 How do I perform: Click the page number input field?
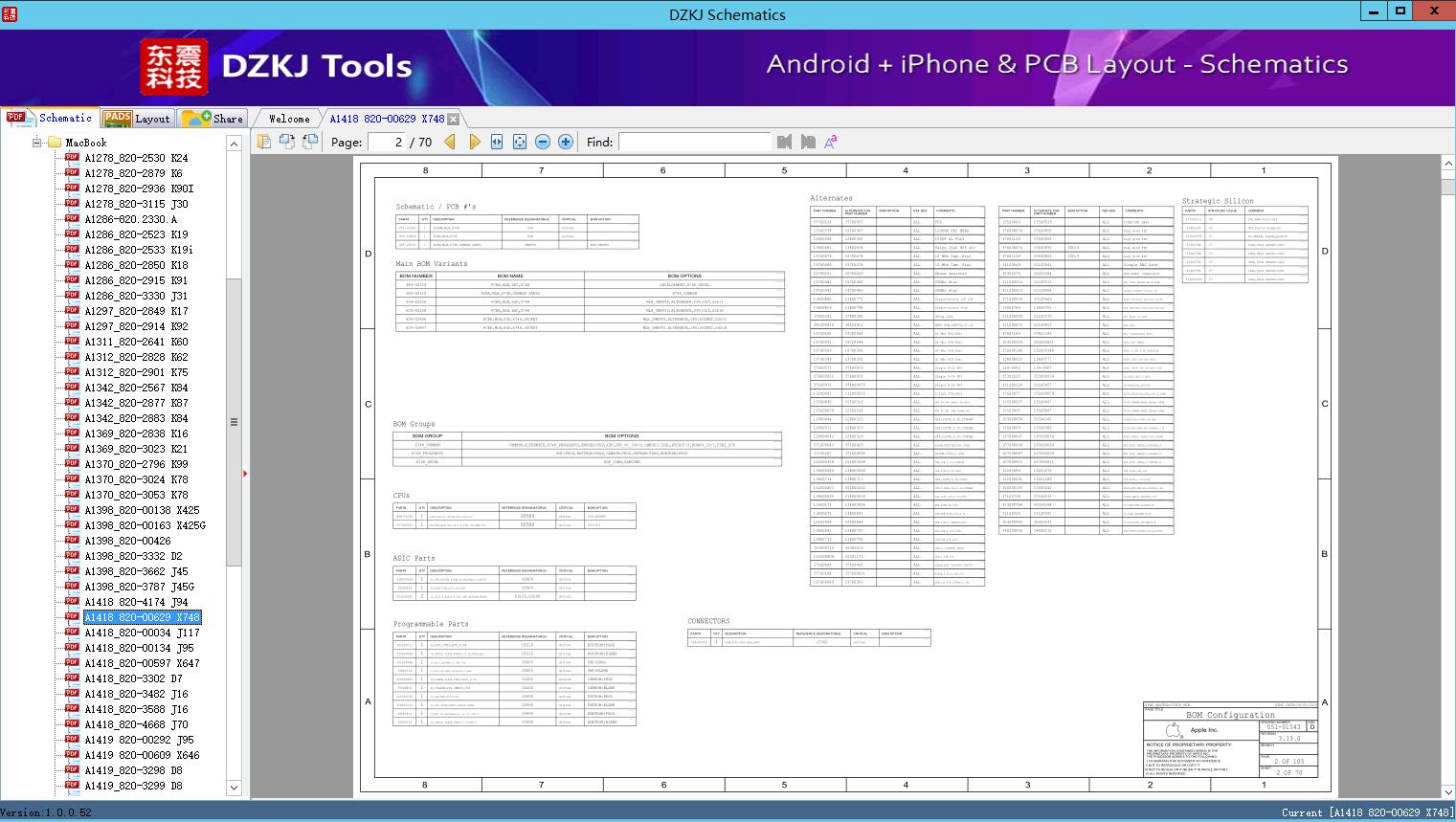[386, 142]
